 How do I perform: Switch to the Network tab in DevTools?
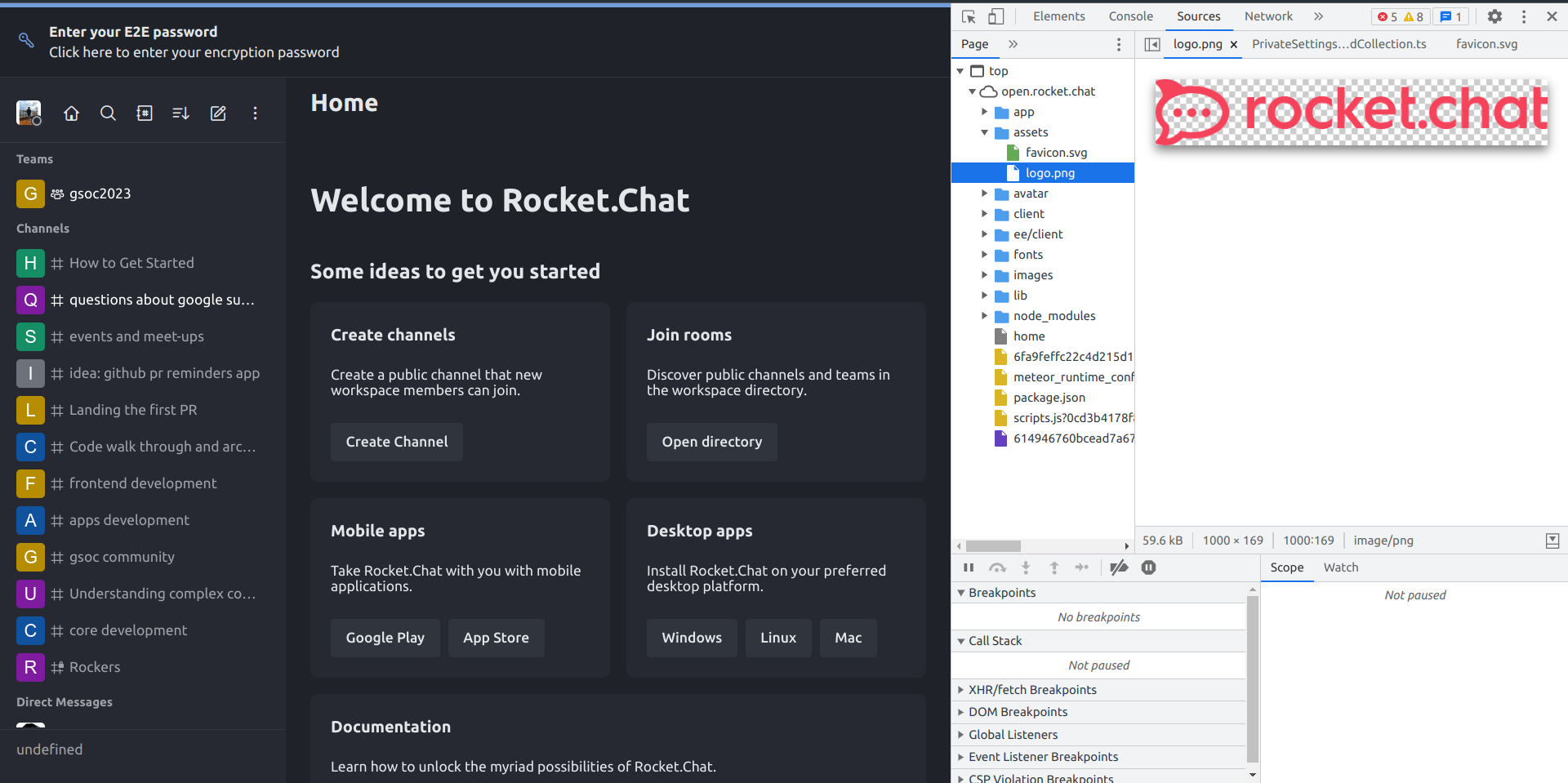pos(1268,16)
